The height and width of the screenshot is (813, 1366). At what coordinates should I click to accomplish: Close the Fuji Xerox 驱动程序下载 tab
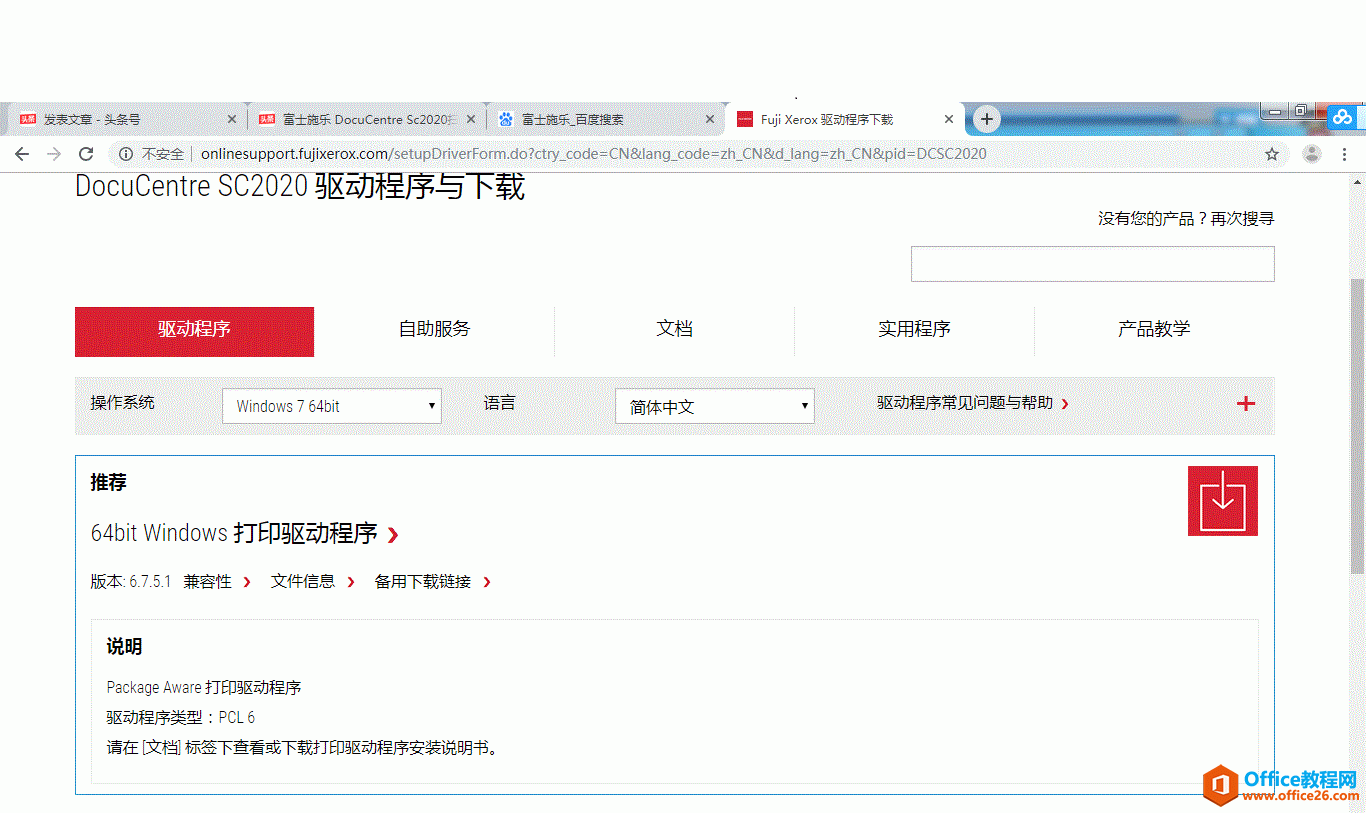(x=949, y=119)
